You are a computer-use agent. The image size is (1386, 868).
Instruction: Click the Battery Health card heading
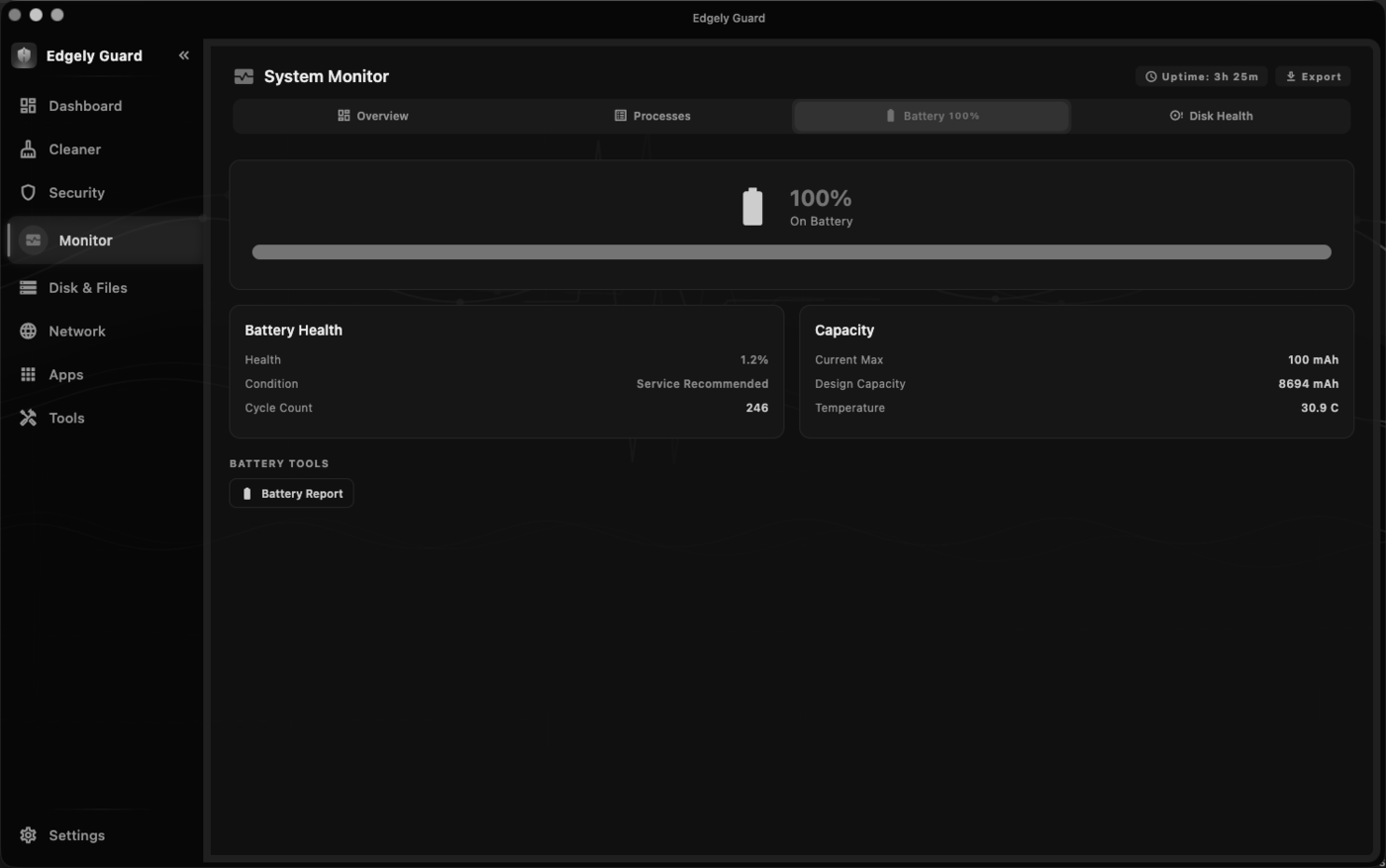(294, 331)
